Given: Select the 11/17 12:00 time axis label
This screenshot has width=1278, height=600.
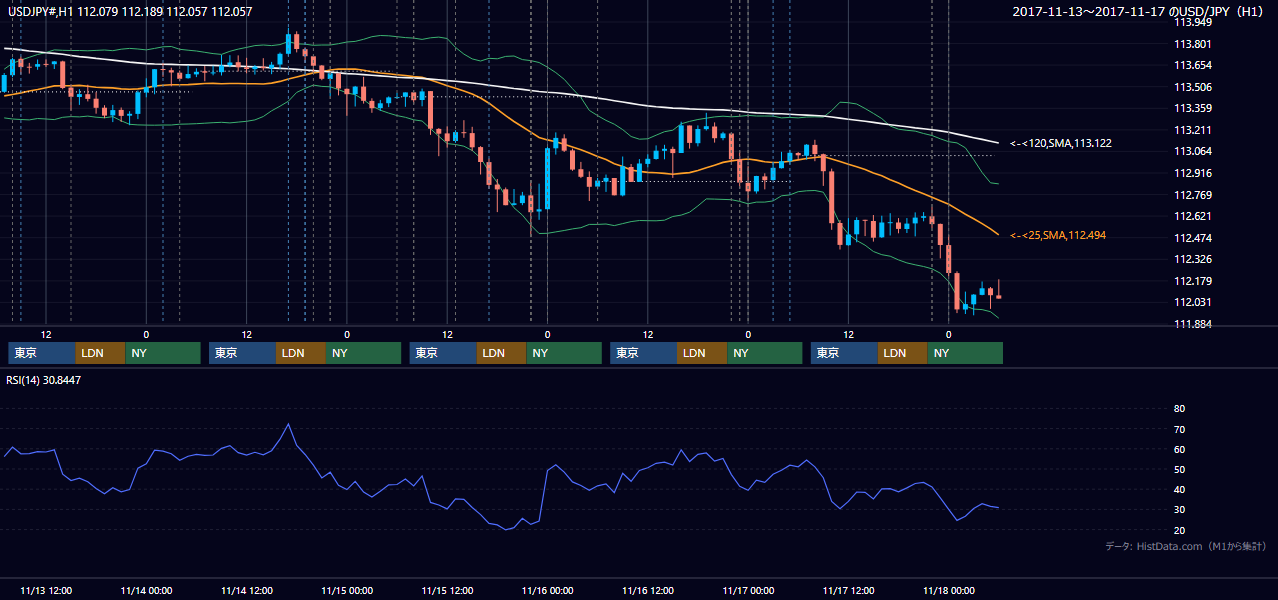Looking at the screenshot, I should [x=848, y=590].
